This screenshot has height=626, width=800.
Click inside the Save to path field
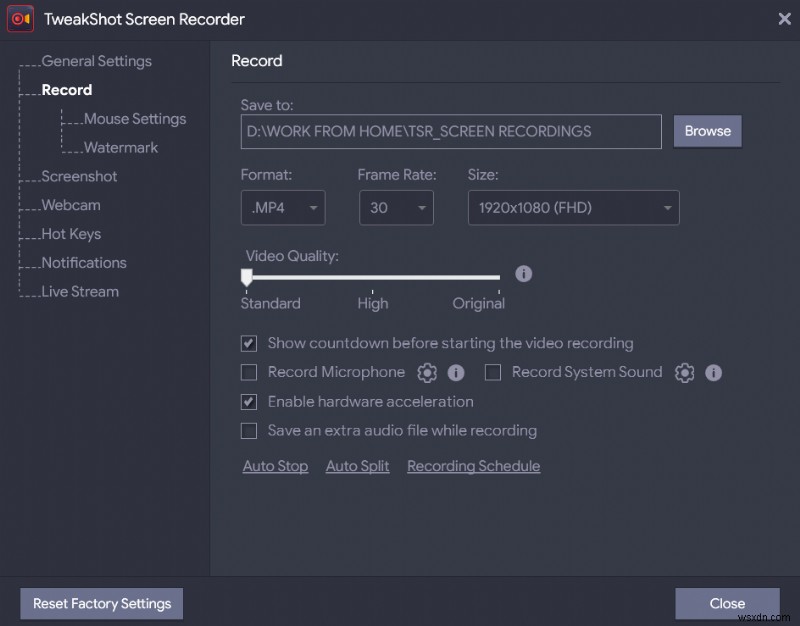tap(450, 131)
